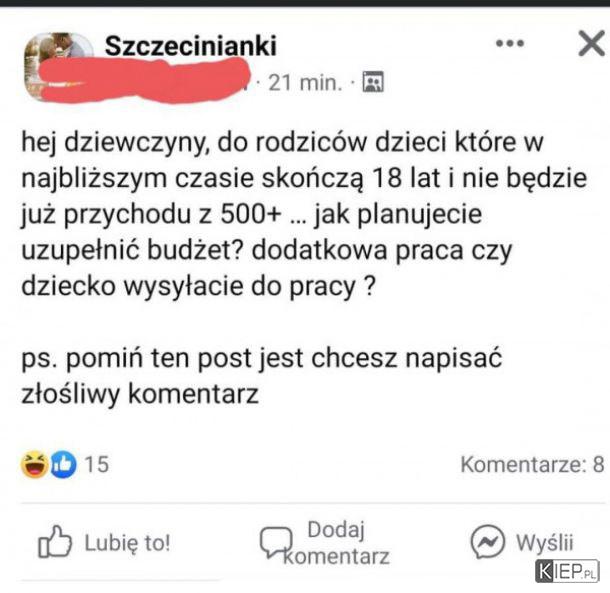Image resolution: width=610 pixels, height=593 pixels.
Task: Click the KIEP.PL watermark logo
Action: pyautogui.click(x=567, y=572)
